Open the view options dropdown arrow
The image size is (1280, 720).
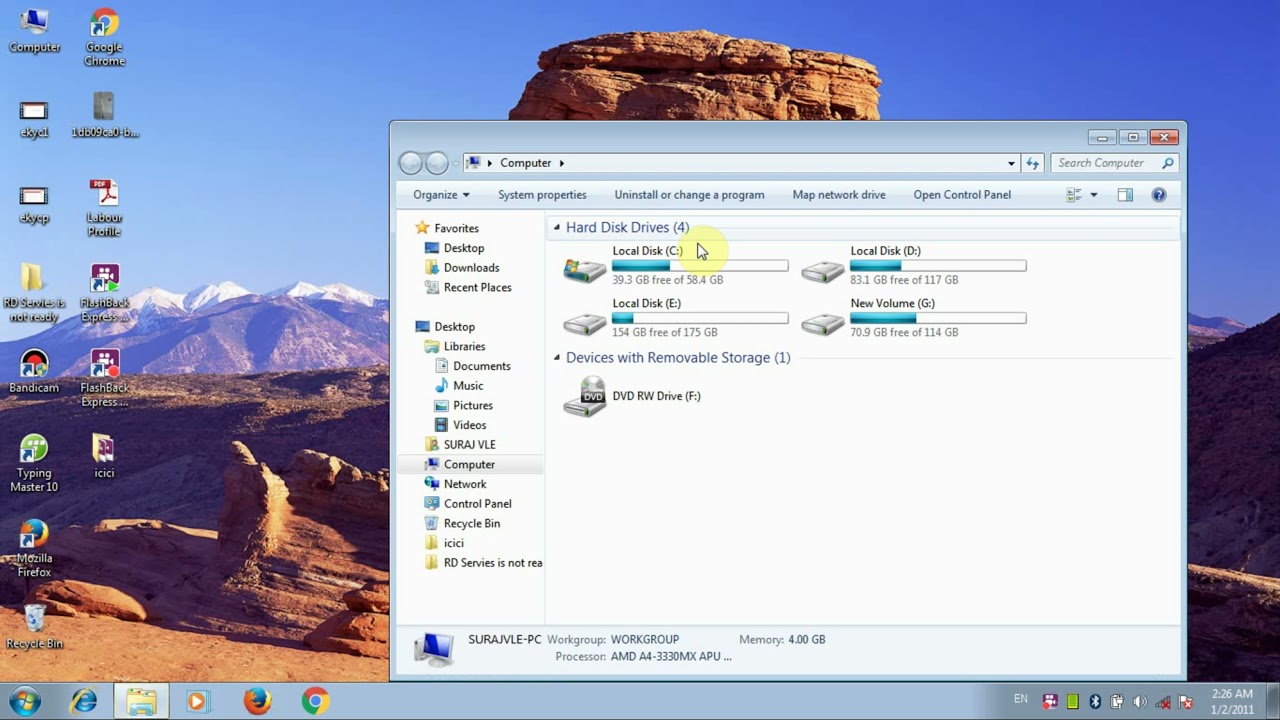coord(1094,195)
